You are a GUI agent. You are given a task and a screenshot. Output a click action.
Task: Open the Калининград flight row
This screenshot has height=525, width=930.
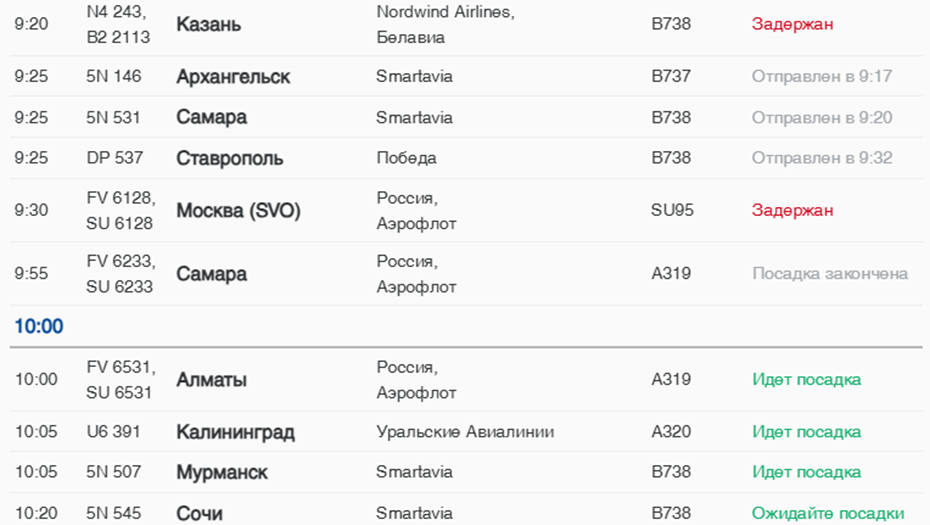click(235, 433)
